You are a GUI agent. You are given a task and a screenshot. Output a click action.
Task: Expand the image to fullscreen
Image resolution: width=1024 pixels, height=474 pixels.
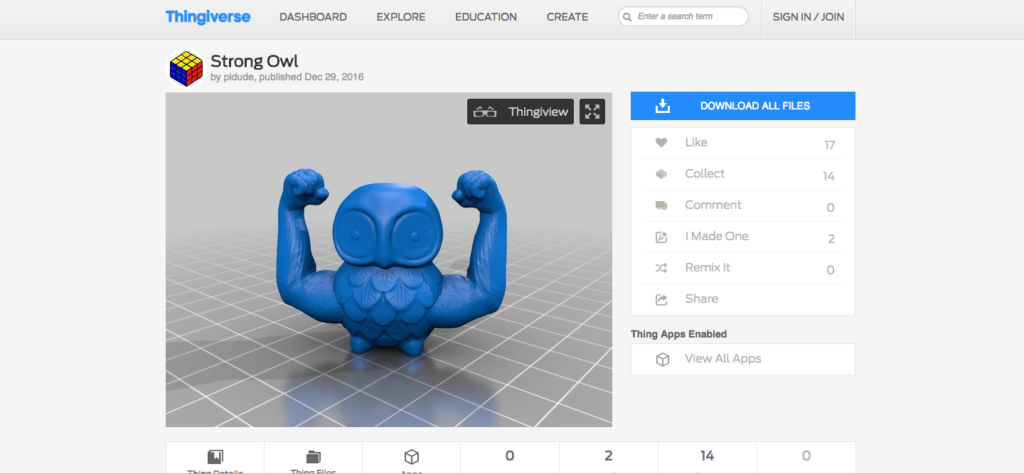[592, 112]
